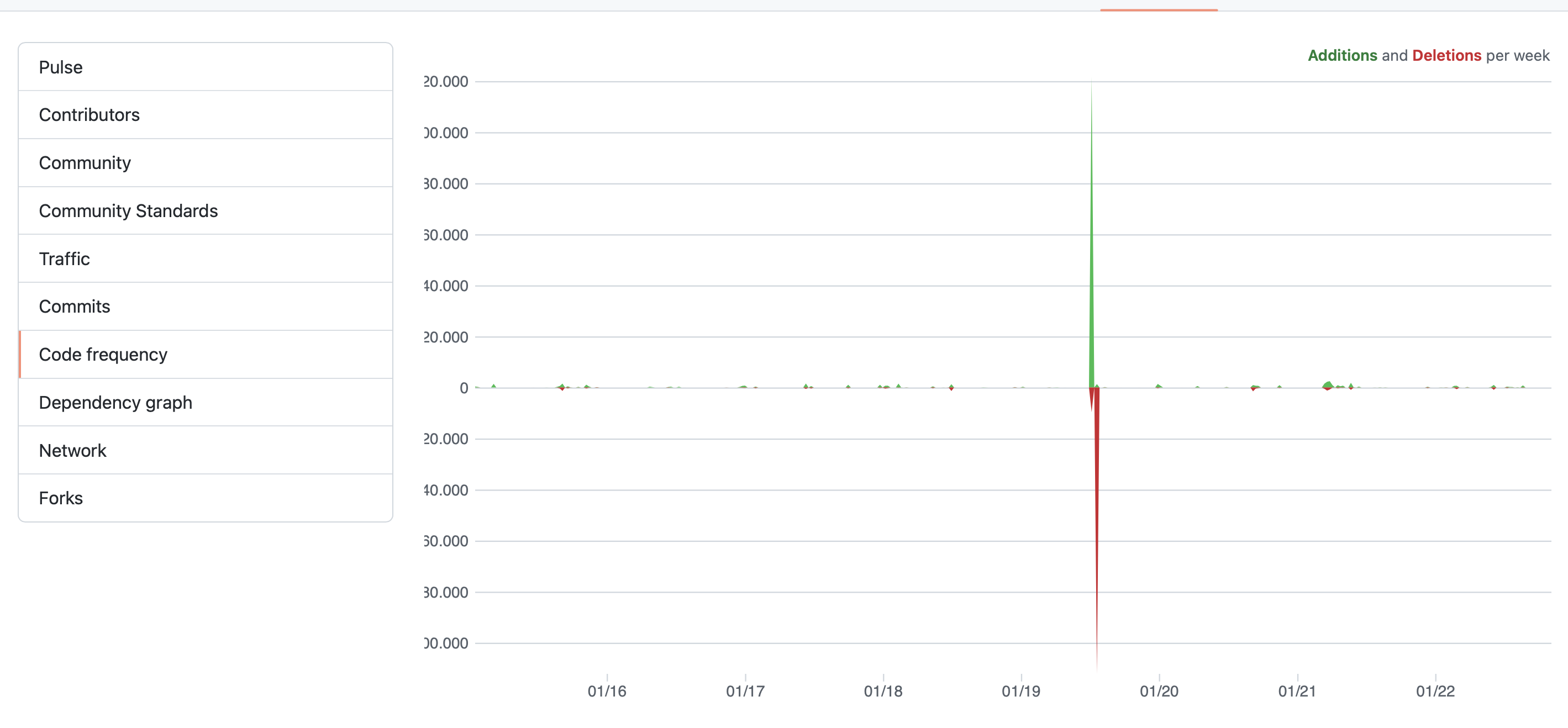Click the 'Additions' legend label
The width and height of the screenshot is (1568, 728).
1342,55
